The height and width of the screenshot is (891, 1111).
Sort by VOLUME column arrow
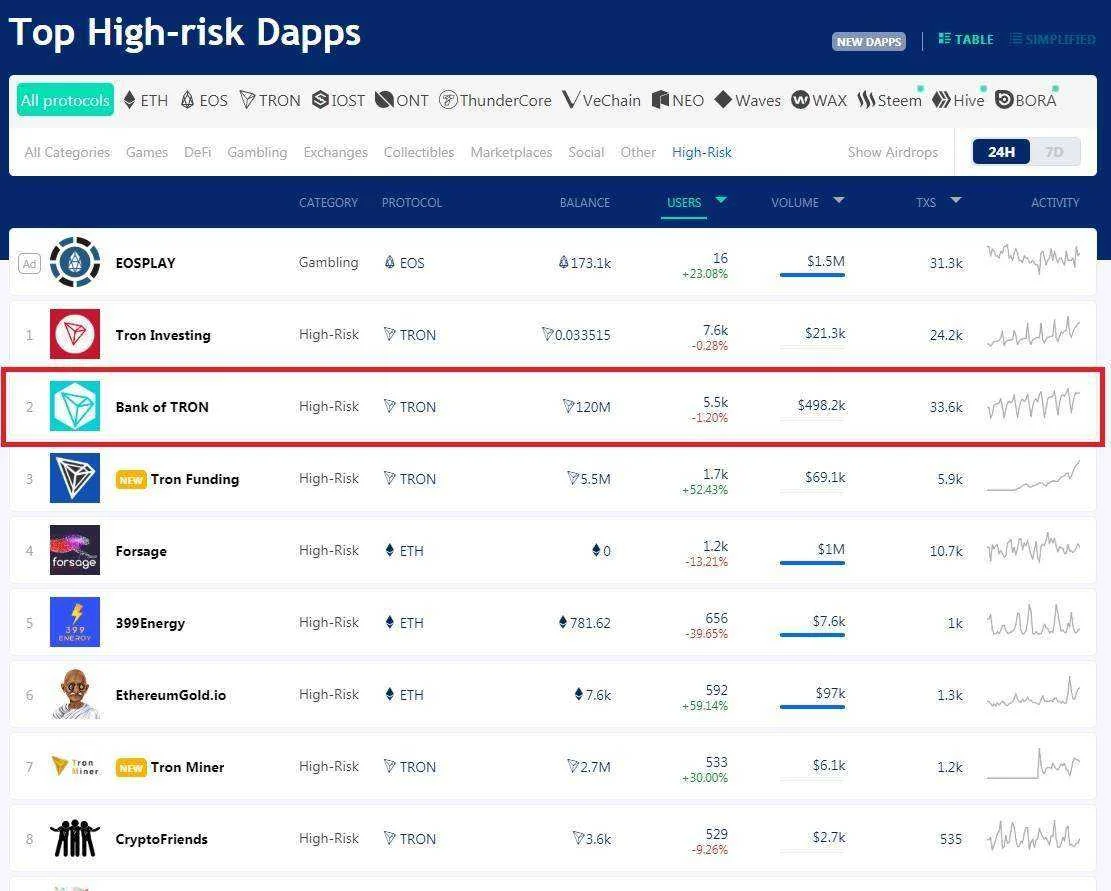click(839, 200)
